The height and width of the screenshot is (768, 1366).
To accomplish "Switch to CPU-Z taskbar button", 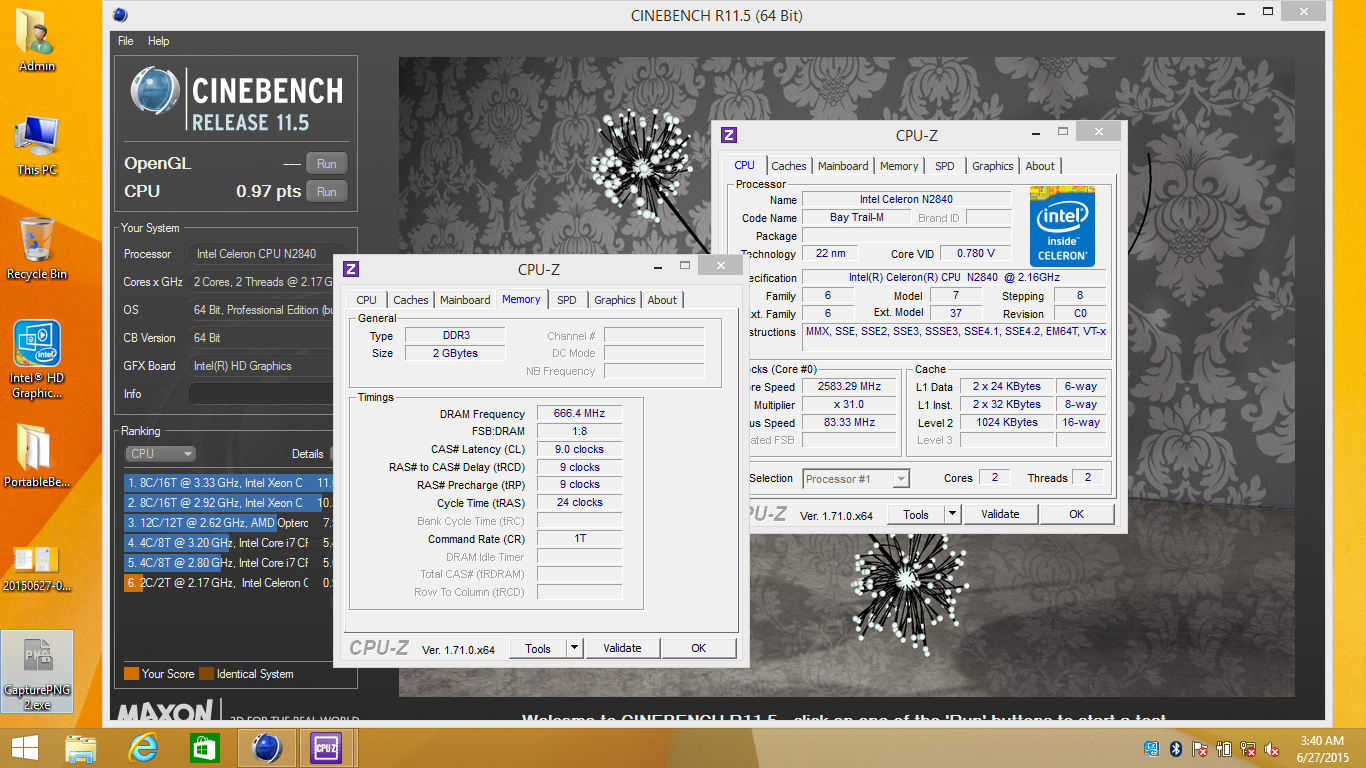I will click(327, 748).
